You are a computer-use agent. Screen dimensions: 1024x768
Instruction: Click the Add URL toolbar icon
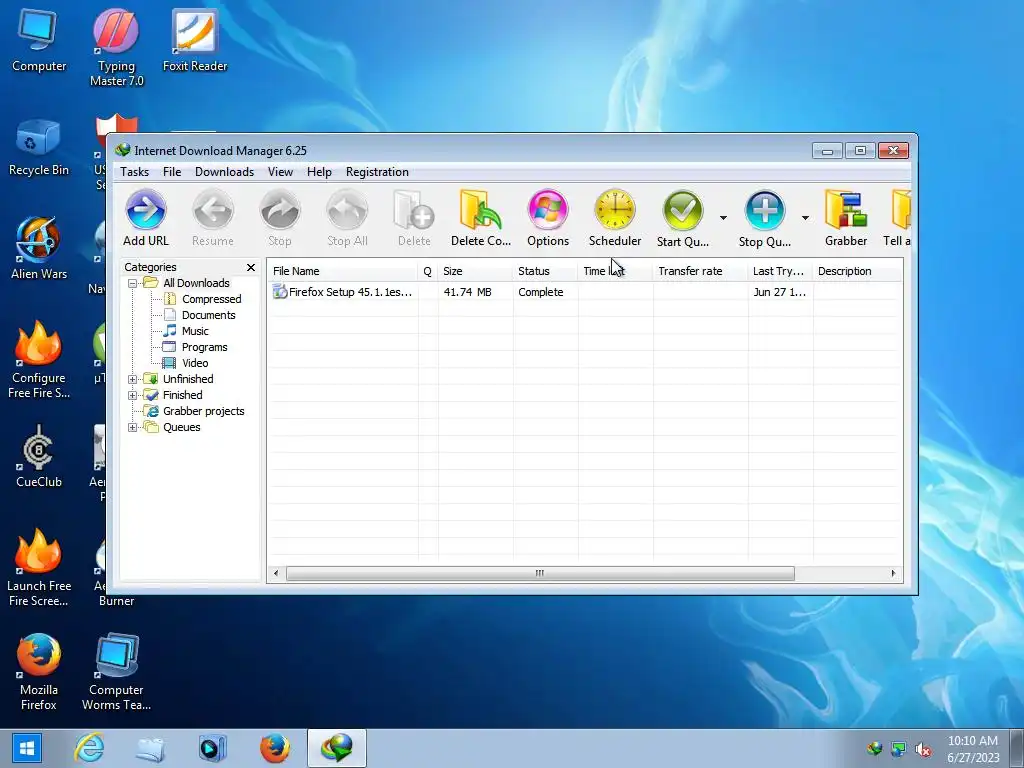pyautogui.click(x=146, y=218)
